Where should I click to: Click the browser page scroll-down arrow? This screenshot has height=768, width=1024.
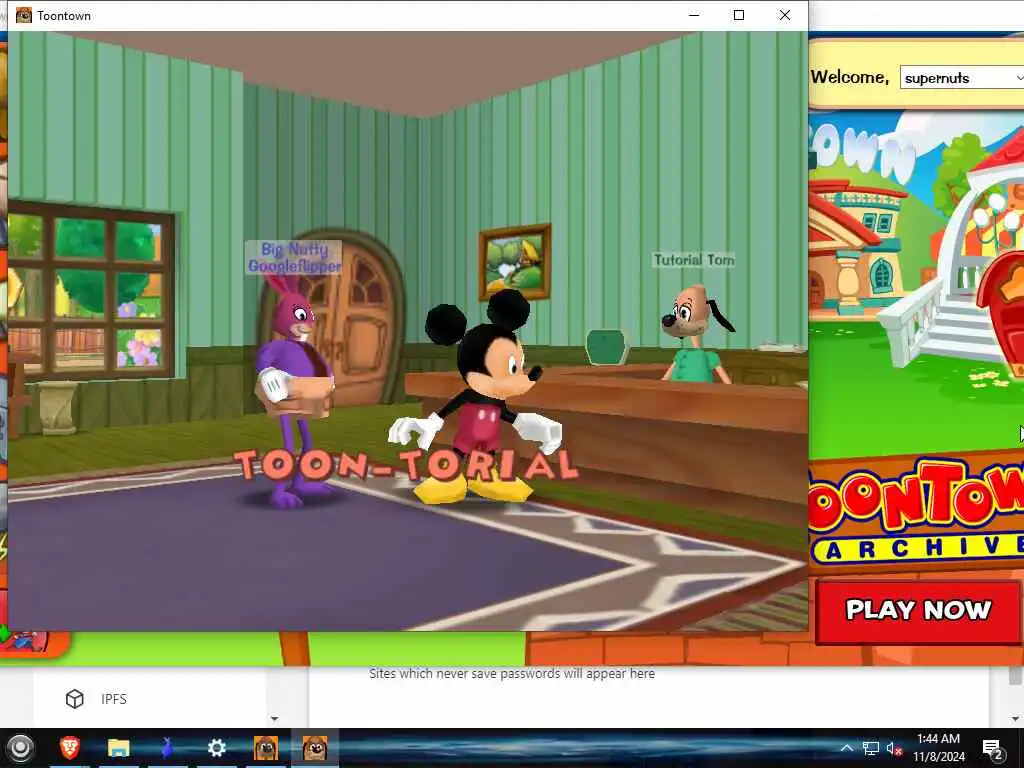point(1016,718)
